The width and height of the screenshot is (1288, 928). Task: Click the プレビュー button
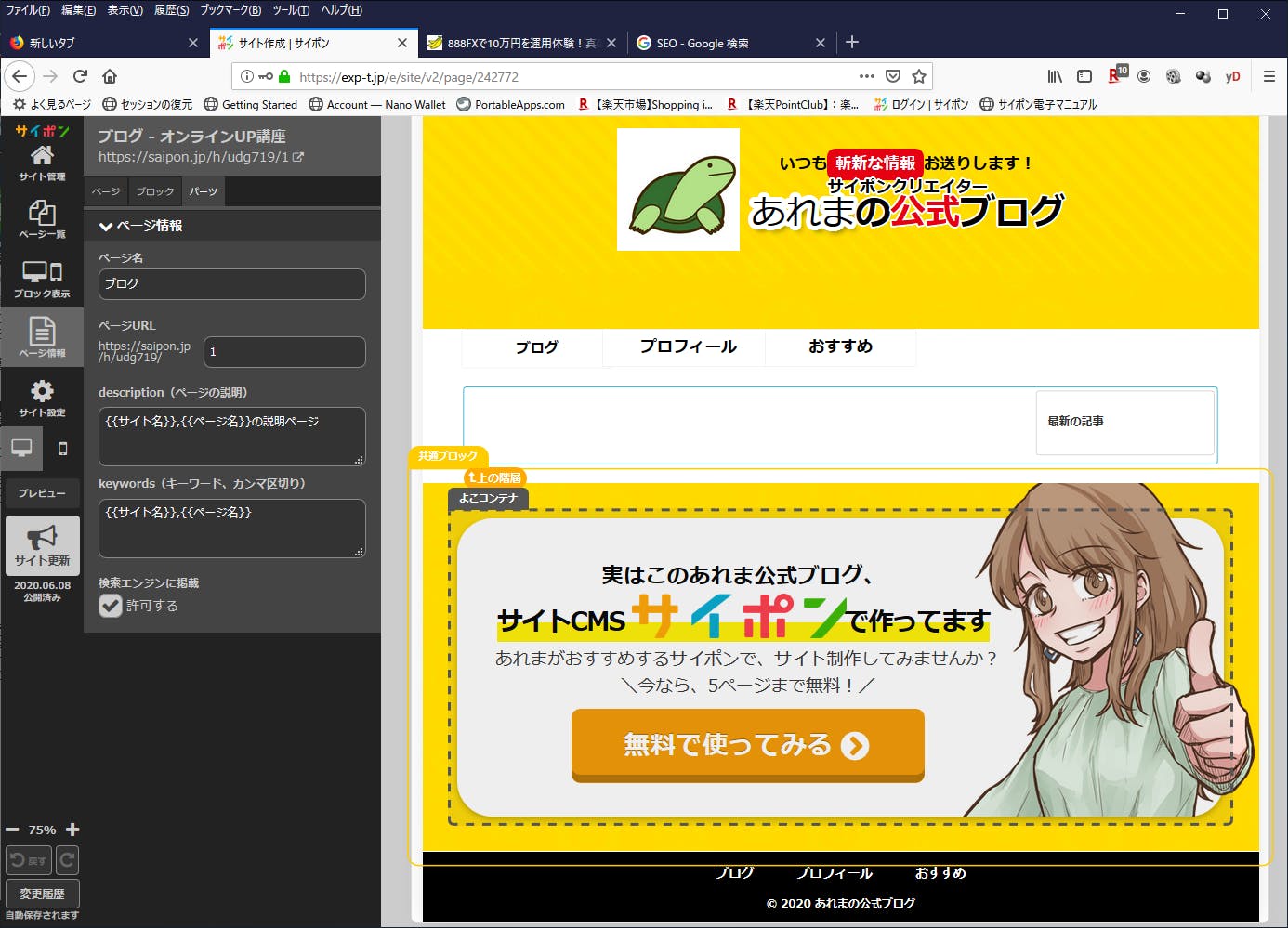point(42,492)
